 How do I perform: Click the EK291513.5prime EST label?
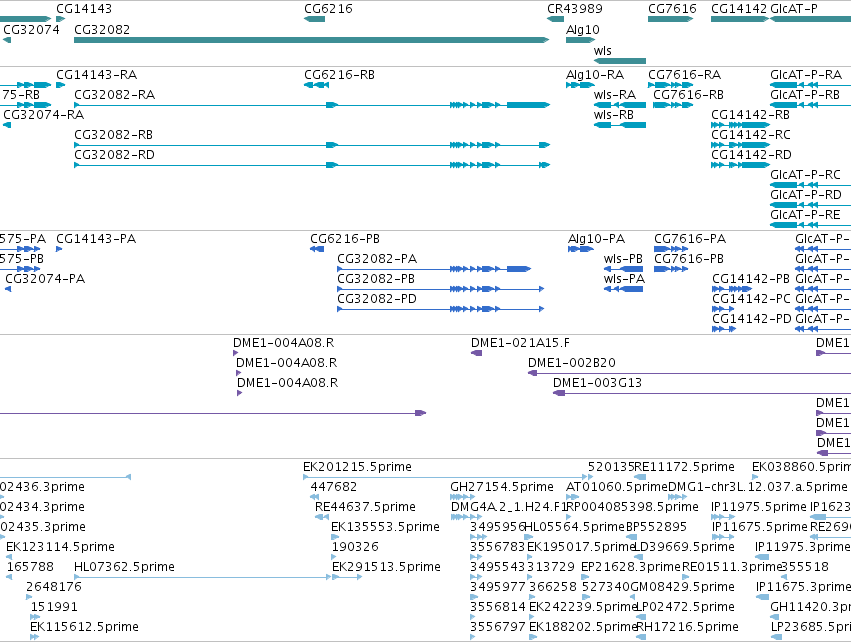tap(386, 567)
